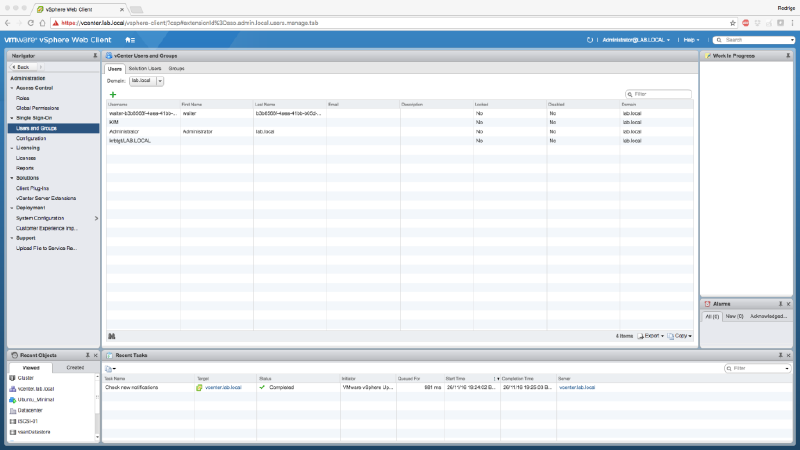Viewport: 800px width, 450px height.
Task: Open the Administrator@LAB.LOCAL user menu
Action: click(636, 39)
